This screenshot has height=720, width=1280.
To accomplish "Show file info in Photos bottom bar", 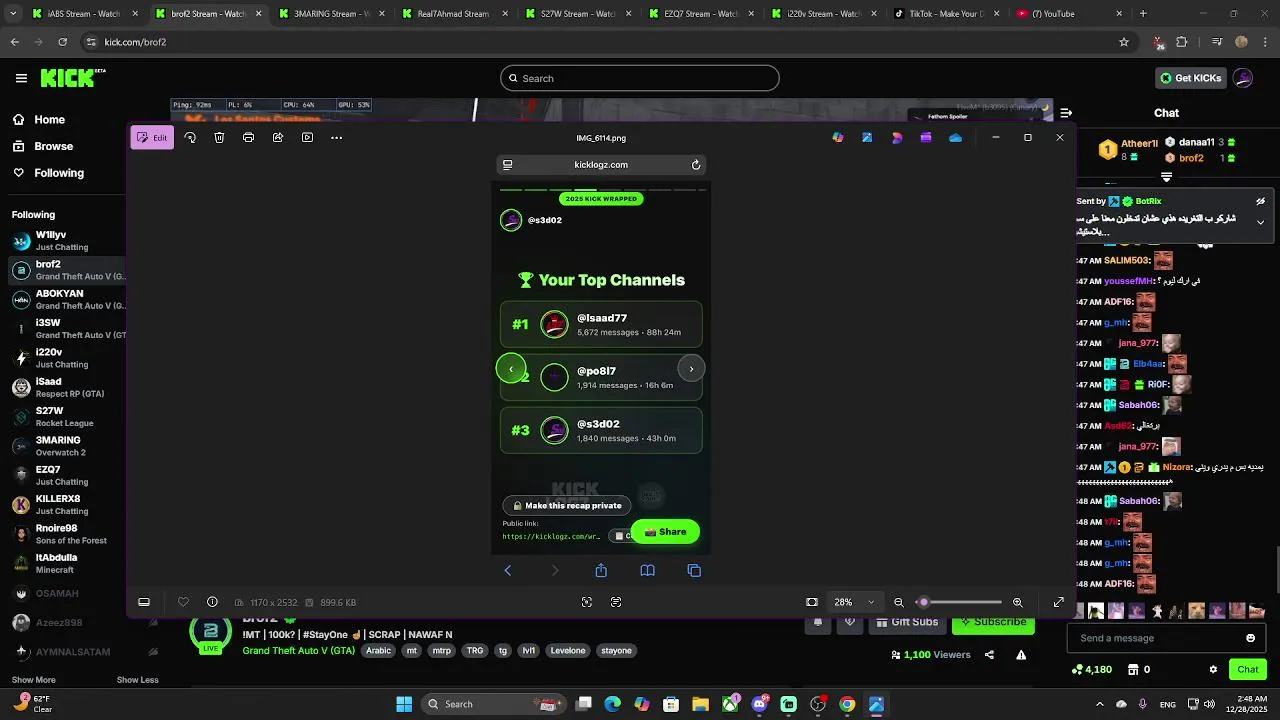I will click(212, 602).
